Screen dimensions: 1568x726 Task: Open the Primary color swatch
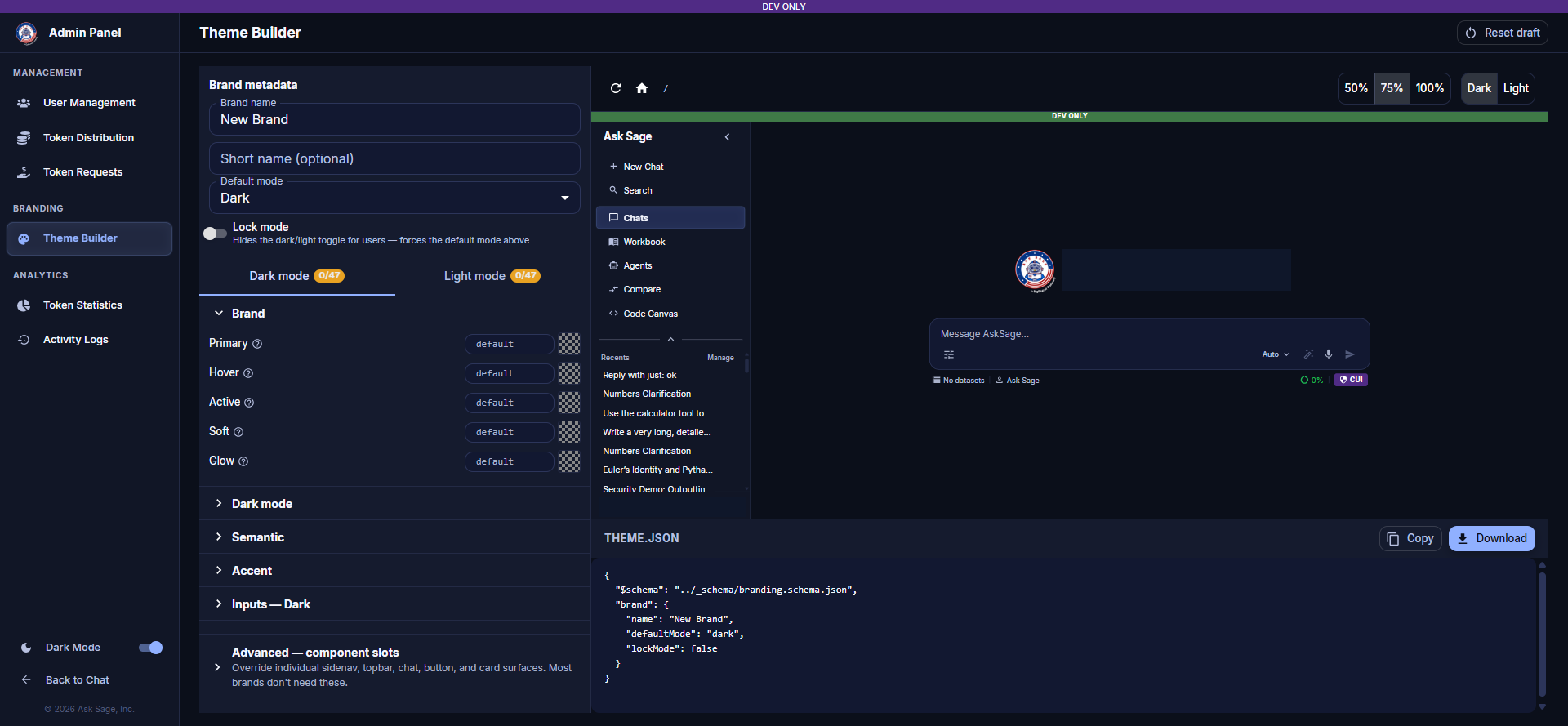tap(569, 344)
